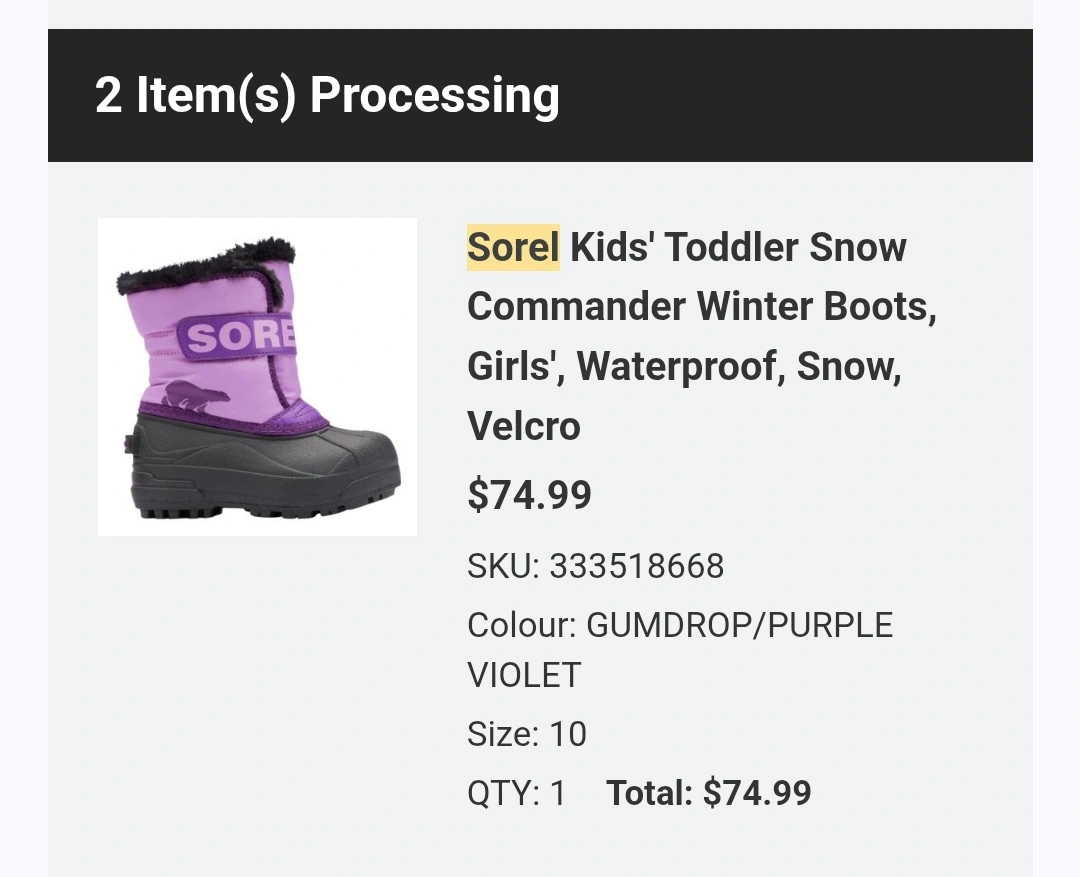
Task: Click the polar bear logo on the boot
Action: click(197, 397)
